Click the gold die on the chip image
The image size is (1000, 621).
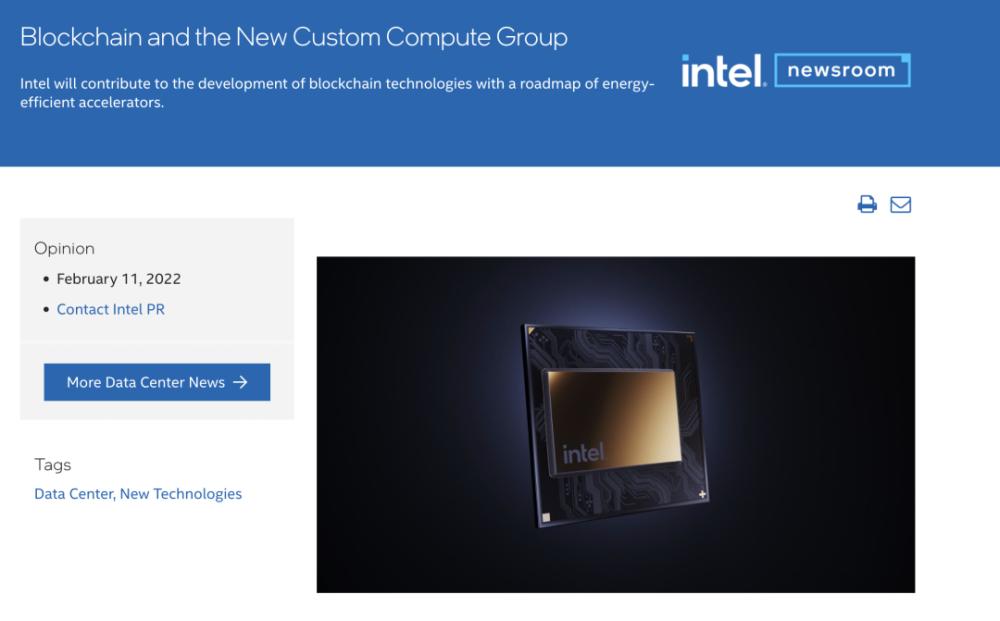612,421
